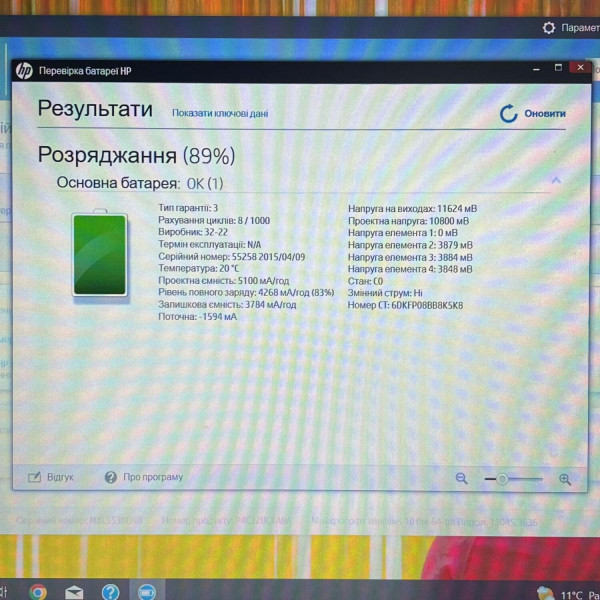600x600 pixels.
Task: Click Проектна ємність: 5100 мА/год
Action: click(x=224, y=281)
